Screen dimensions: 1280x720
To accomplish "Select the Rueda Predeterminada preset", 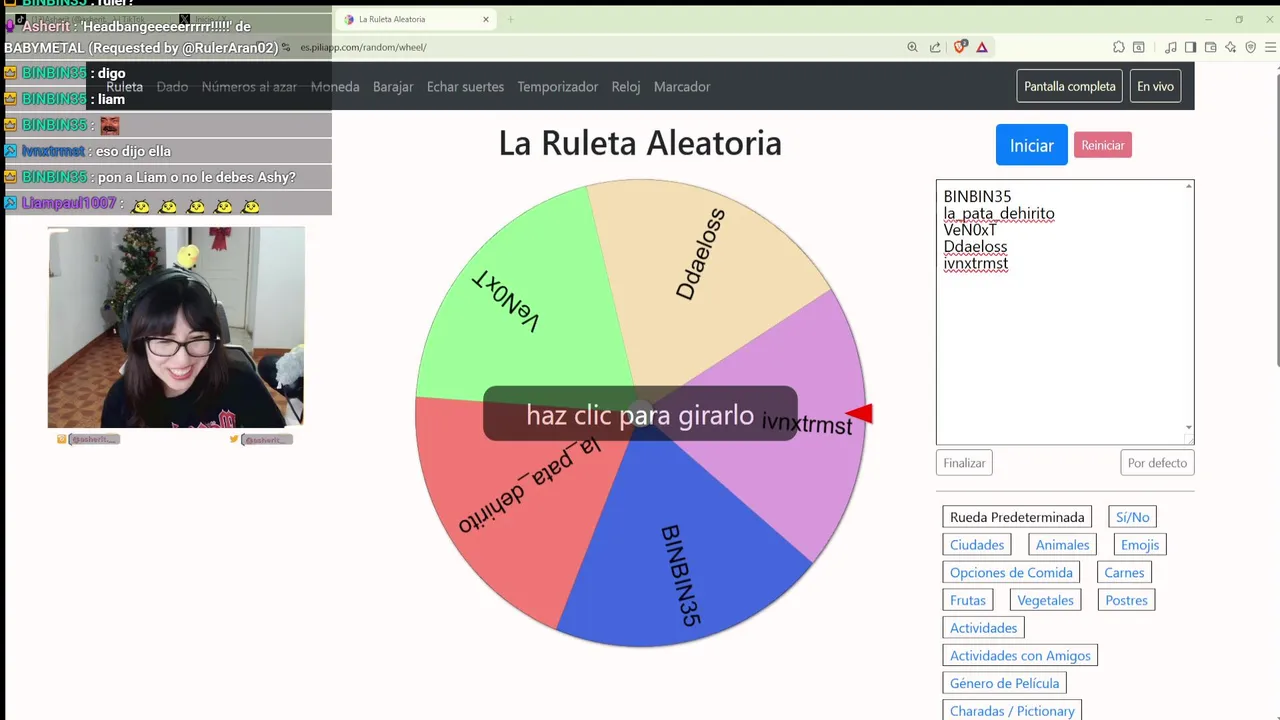I will [1017, 517].
